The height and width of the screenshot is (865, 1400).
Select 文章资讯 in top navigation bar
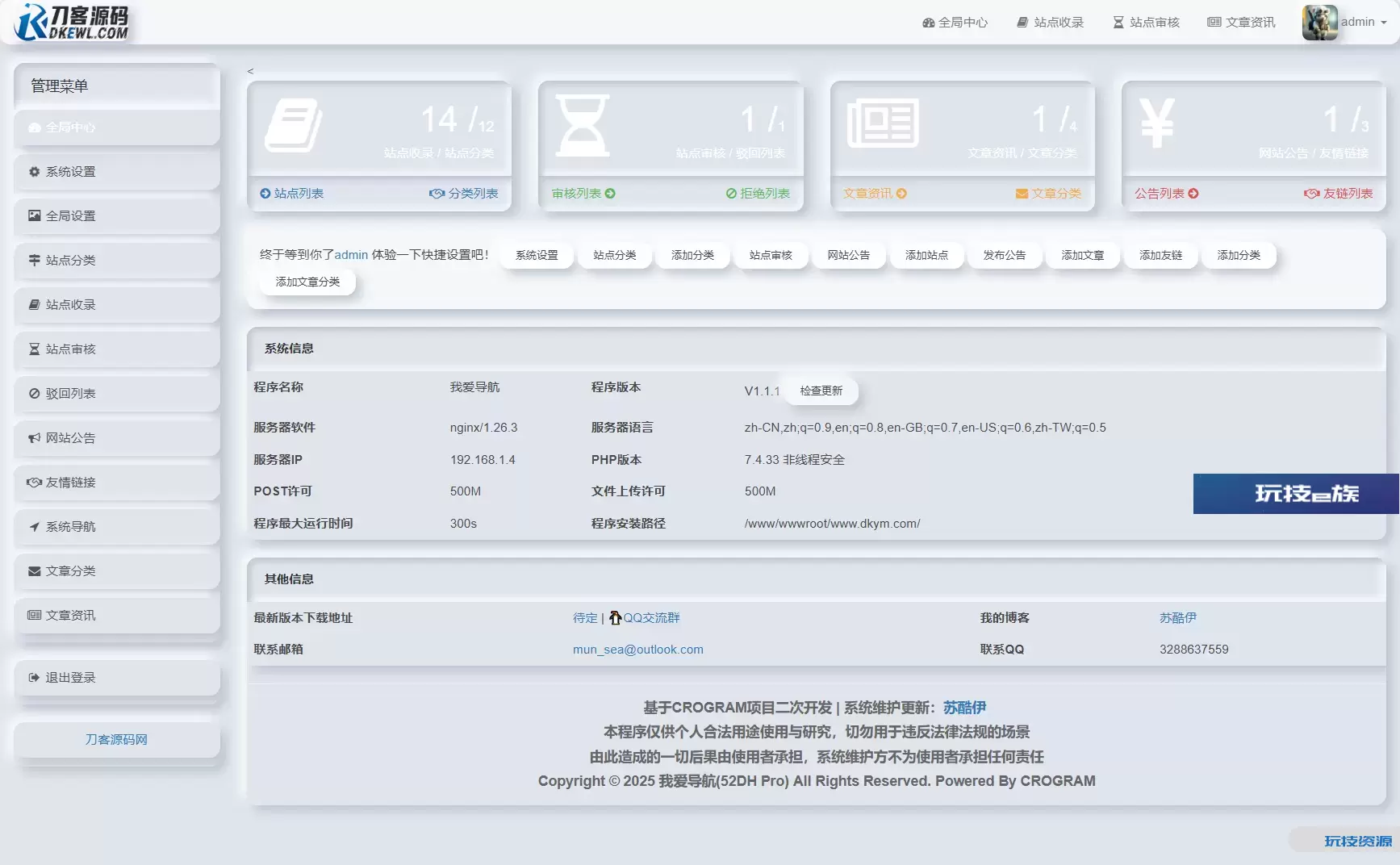1242,23
